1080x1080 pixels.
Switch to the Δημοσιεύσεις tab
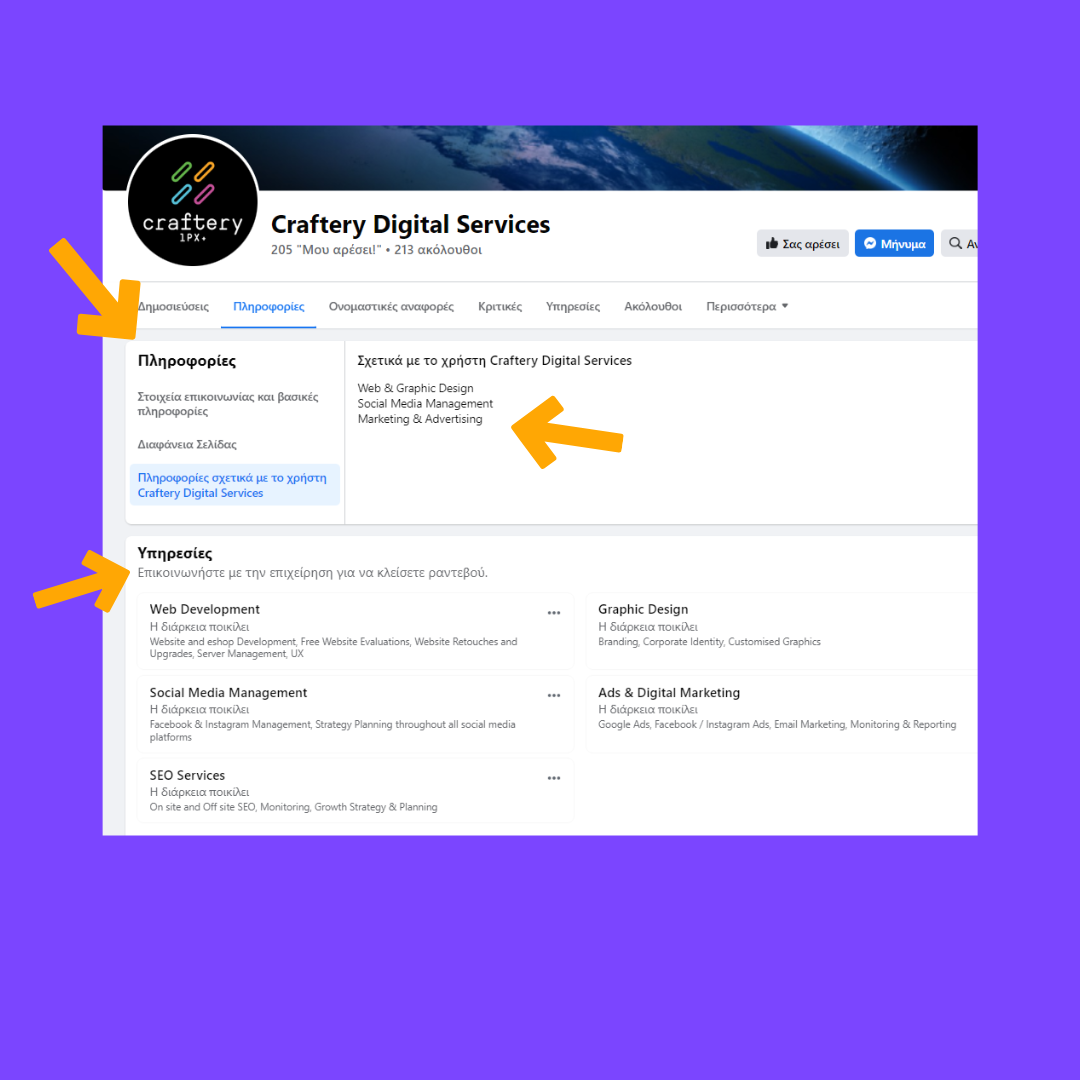tap(173, 306)
